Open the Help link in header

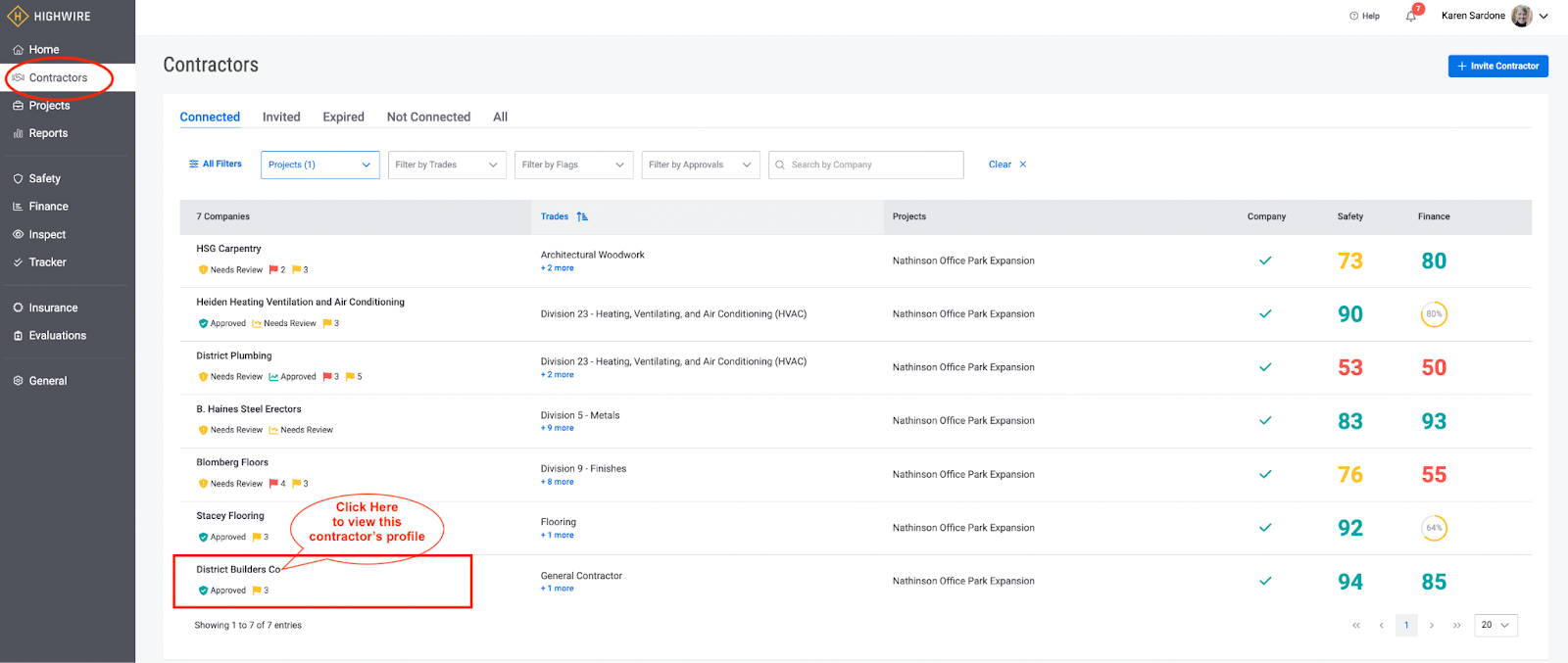pos(1364,16)
